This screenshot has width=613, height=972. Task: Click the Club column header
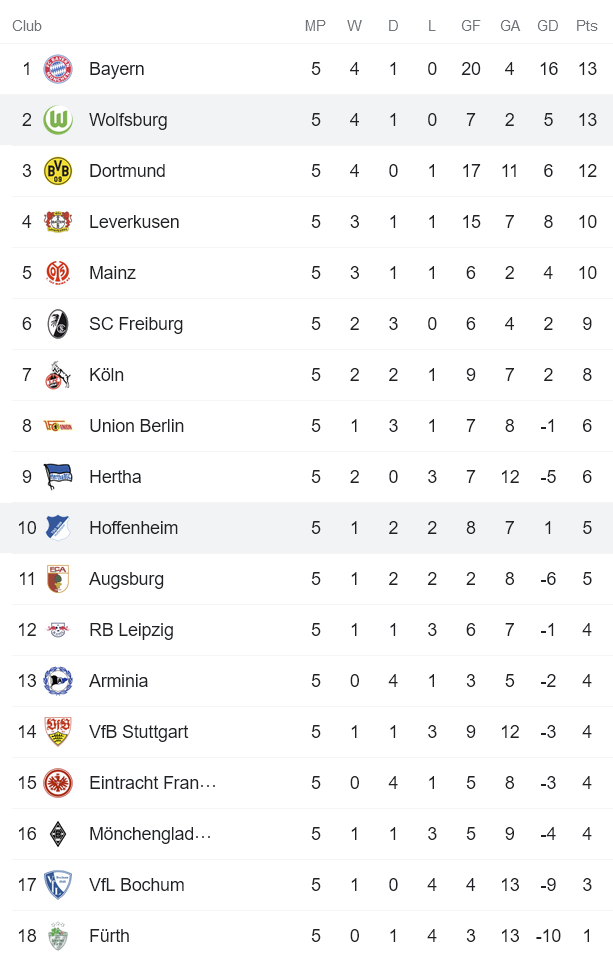(26, 26)
